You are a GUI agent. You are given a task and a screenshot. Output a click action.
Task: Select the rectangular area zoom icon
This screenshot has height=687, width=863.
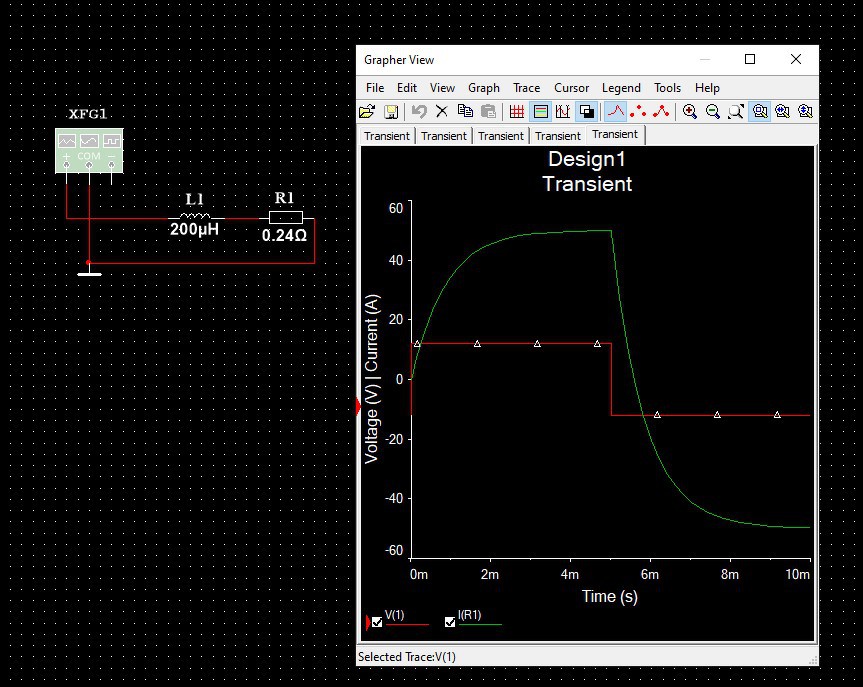[760, 112]
